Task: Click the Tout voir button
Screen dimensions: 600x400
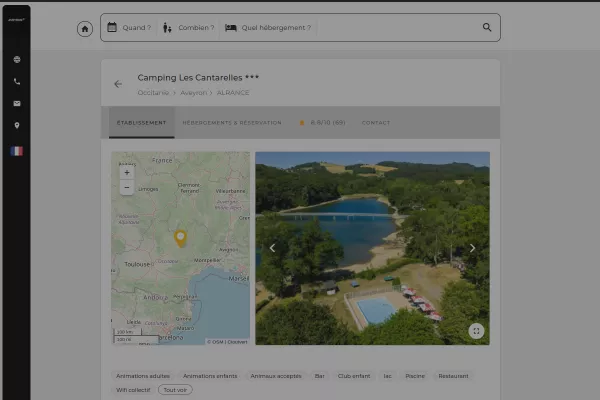Action: coord(175,390)
